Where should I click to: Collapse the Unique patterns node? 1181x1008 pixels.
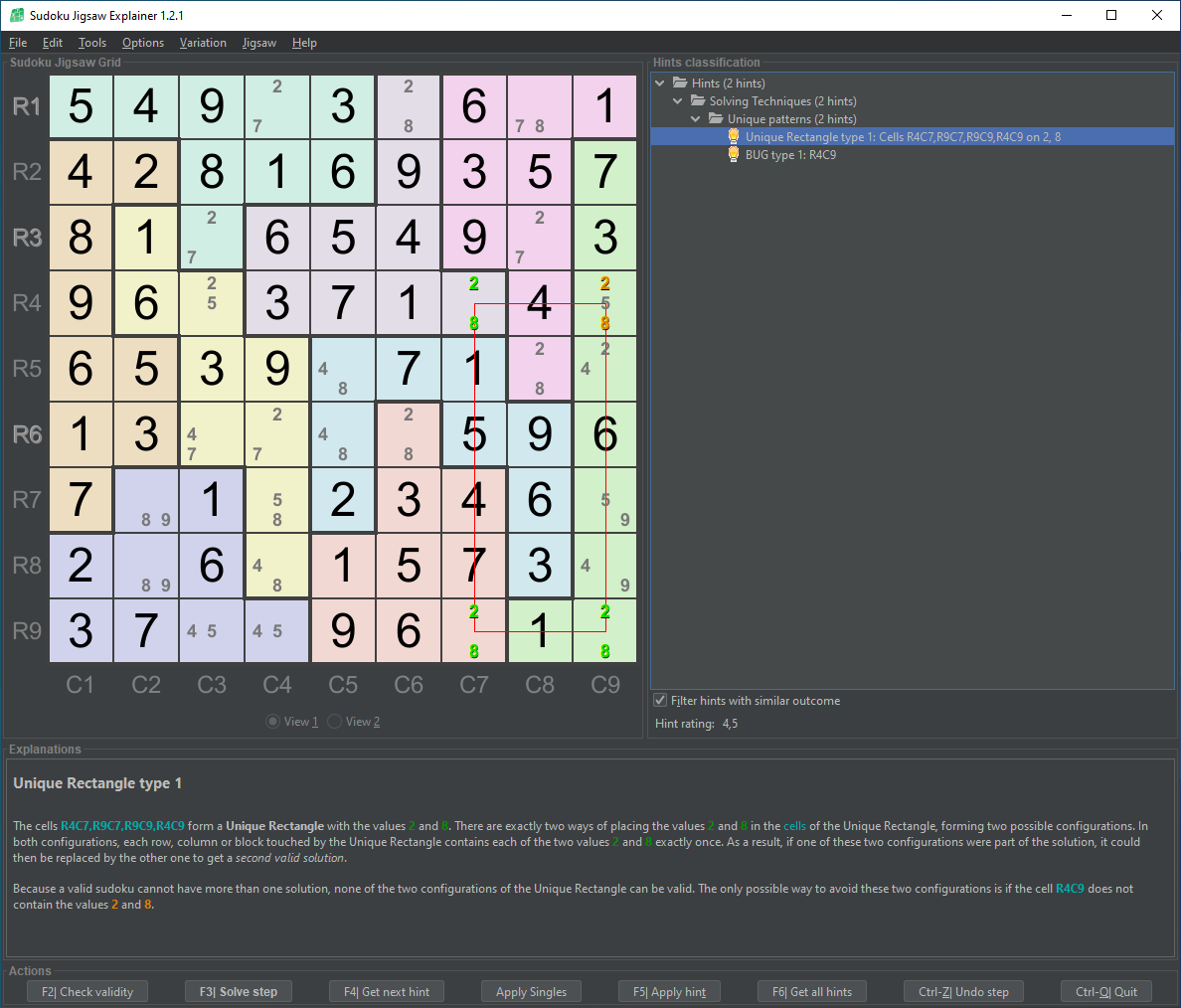[696, 119]
